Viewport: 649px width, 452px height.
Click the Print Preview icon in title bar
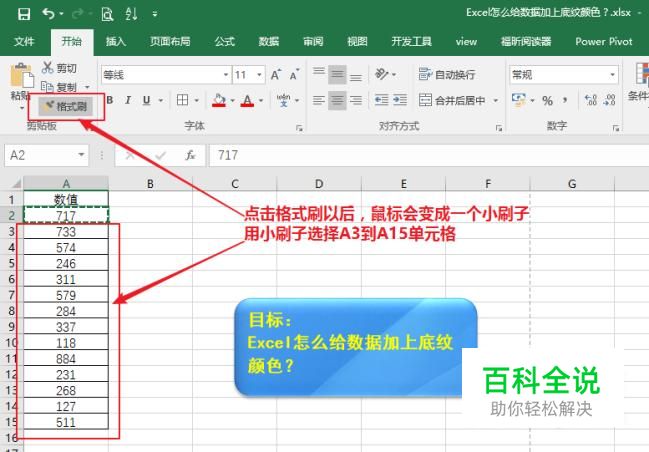click(107, 14)
